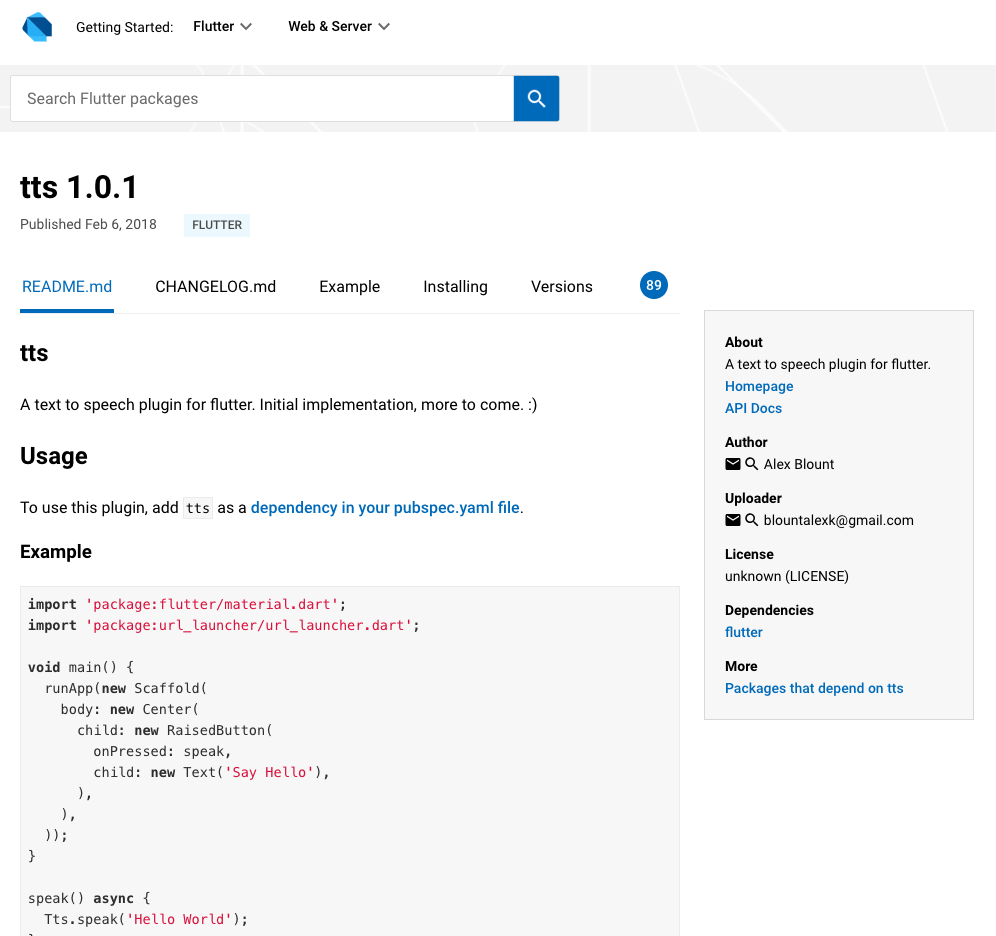996x936 pixels.
Task: Click the search icon beside Alex Blount
Action: 751,464
